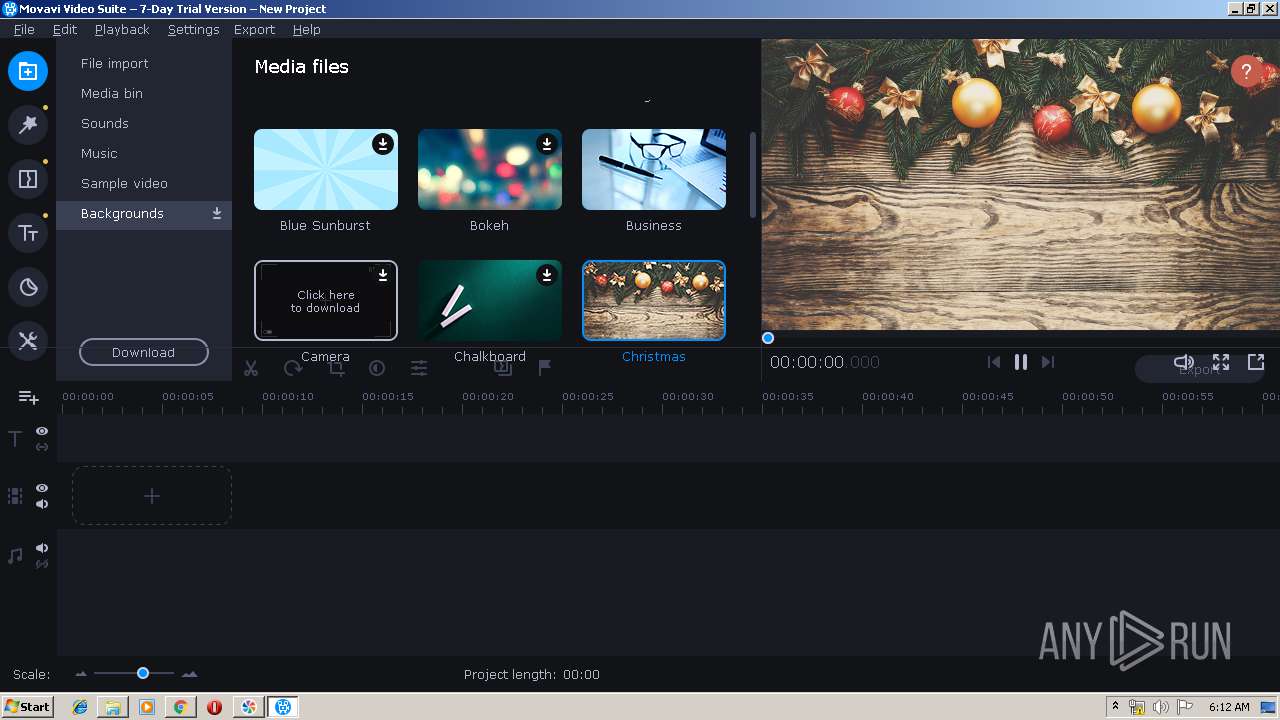Open the File menu
Viewport: 1280px width, 720px height.
click(24, 29)
